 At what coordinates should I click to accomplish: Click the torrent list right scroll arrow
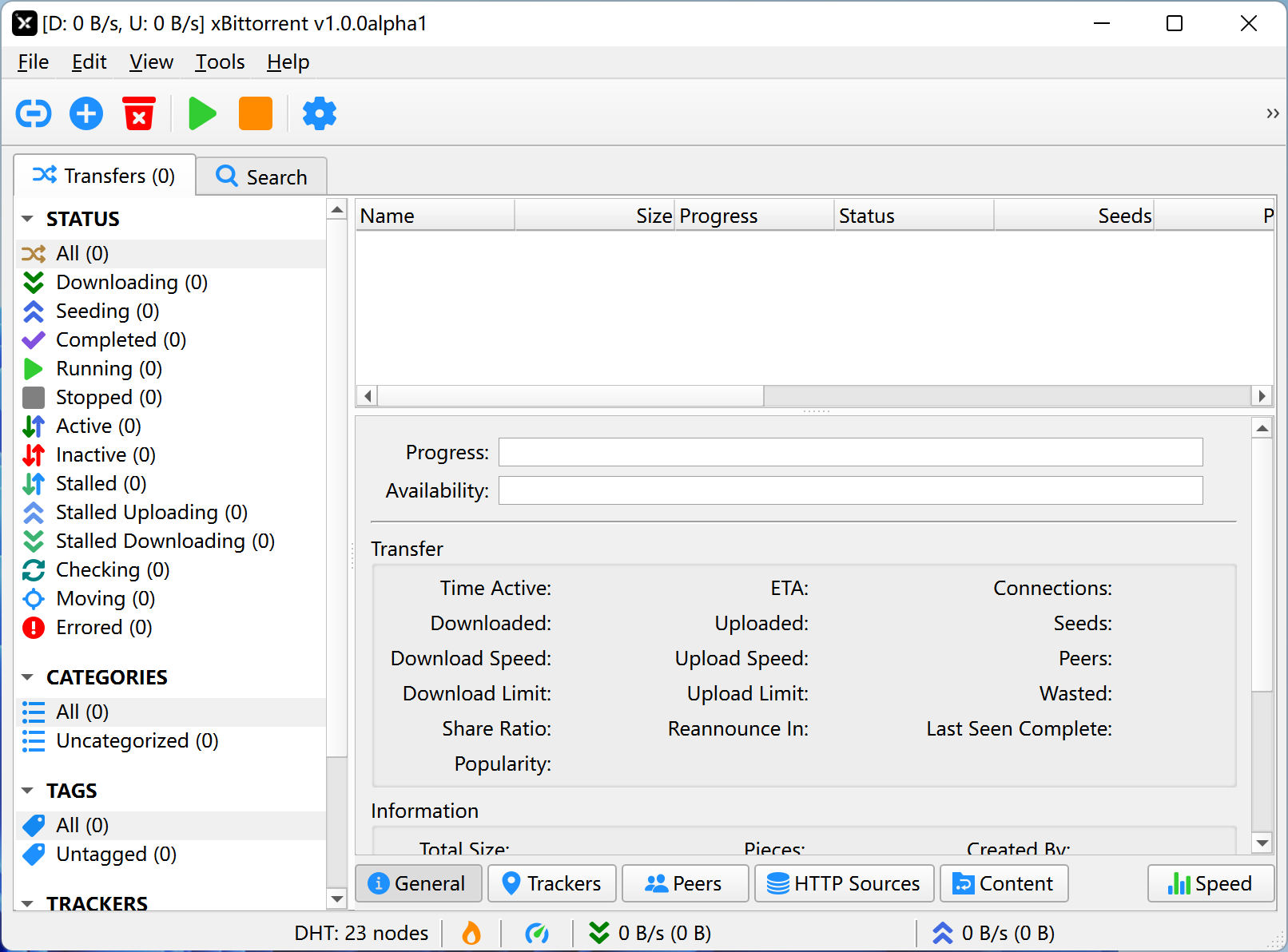(1262, 396)
